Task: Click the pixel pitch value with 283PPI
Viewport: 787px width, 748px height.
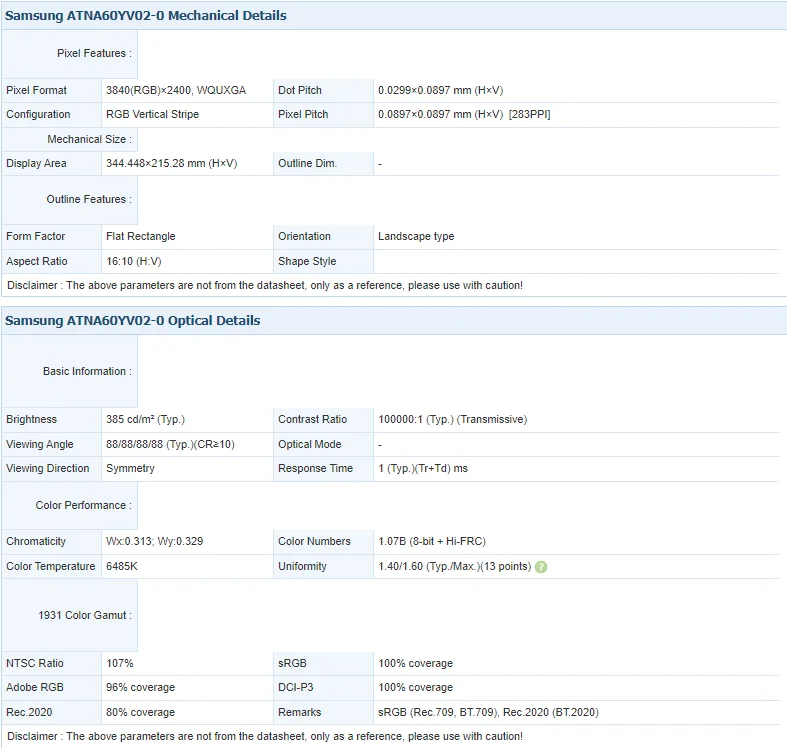Action: (x=464, y=114)
